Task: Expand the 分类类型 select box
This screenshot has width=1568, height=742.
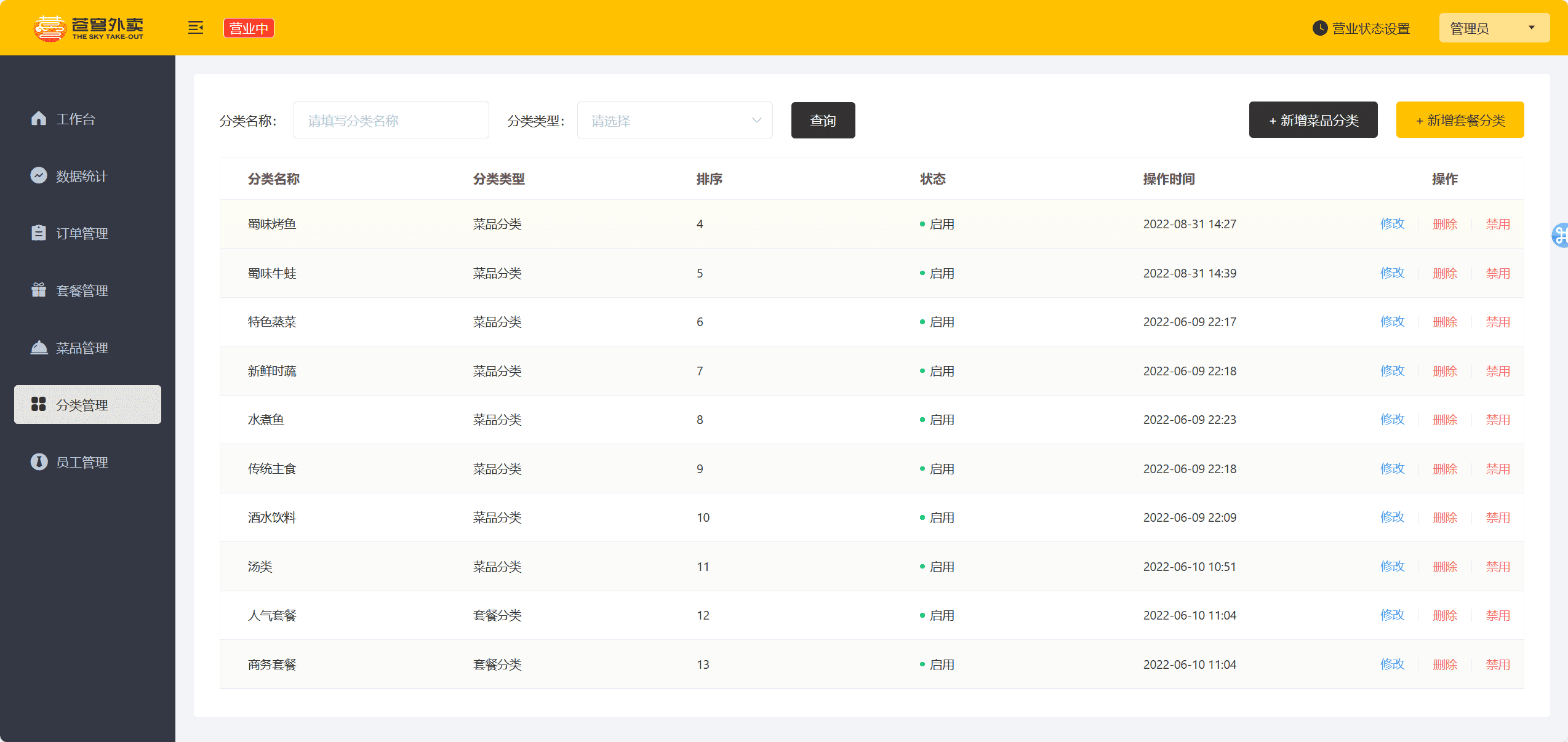Action: [x=674, y=120]
